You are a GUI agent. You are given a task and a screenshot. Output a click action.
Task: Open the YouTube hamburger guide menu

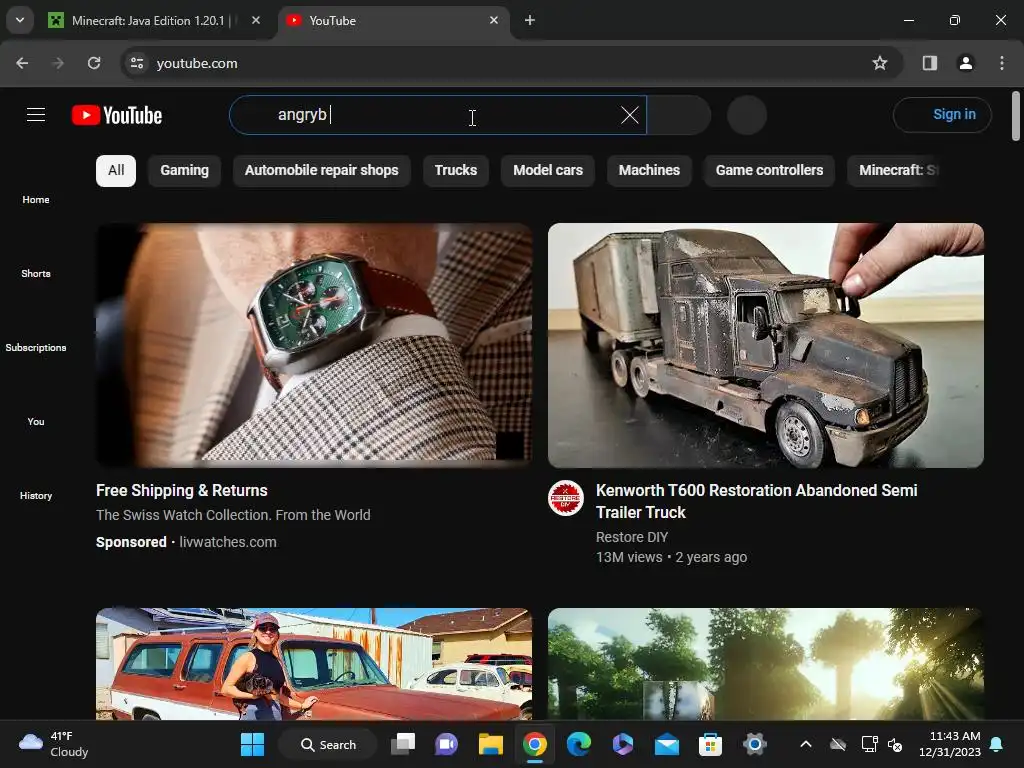click(x=36, y=115)
